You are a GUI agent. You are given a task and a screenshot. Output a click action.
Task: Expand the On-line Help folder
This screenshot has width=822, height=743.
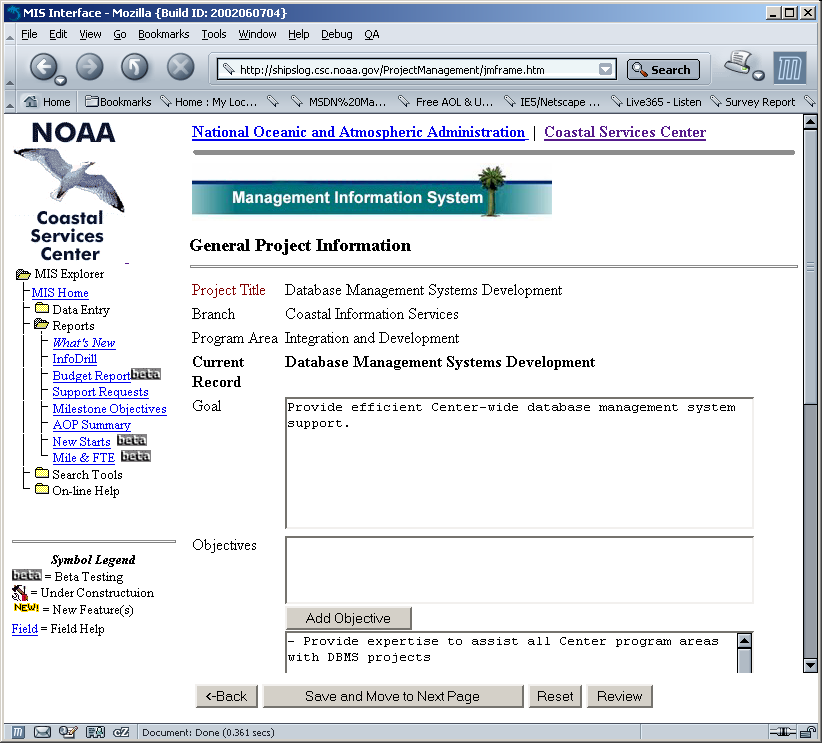coord(42,490)
